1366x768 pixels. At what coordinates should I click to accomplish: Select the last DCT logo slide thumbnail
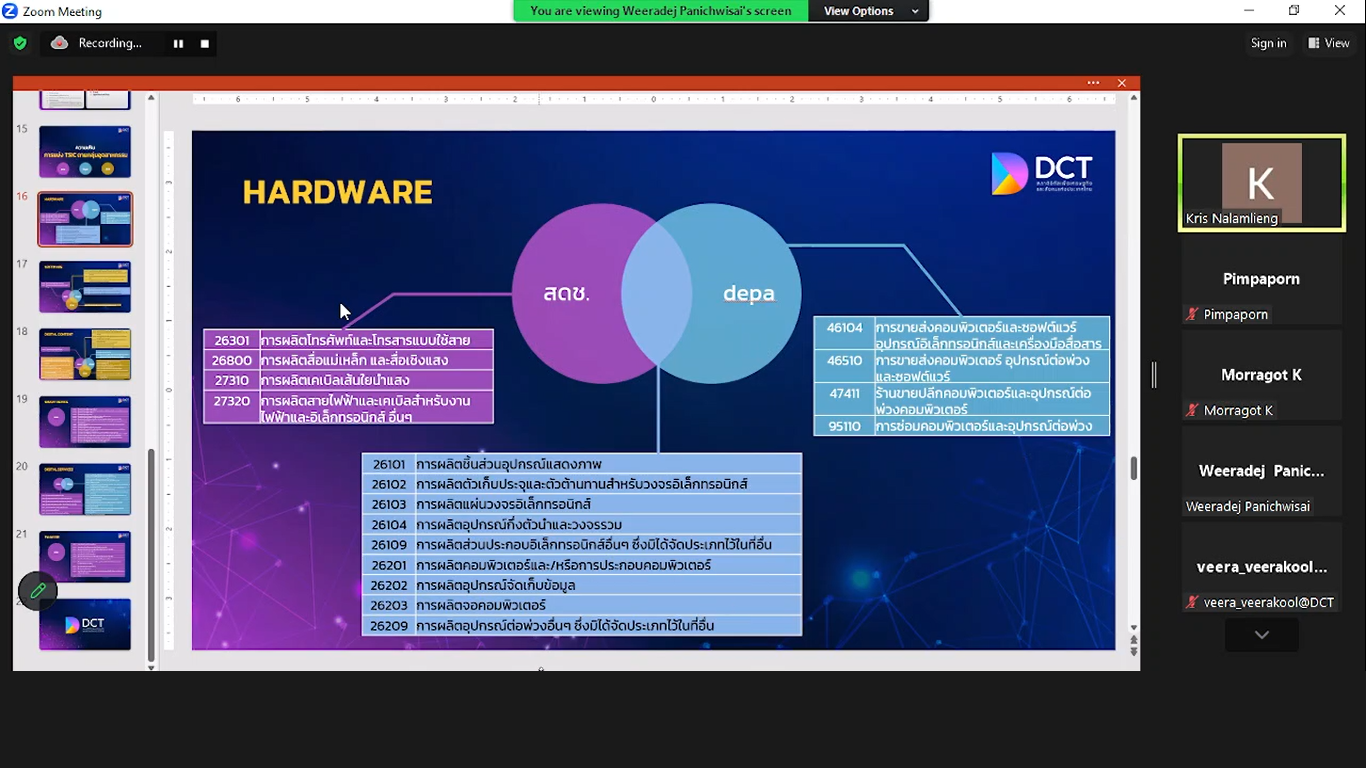pos(85,624)
